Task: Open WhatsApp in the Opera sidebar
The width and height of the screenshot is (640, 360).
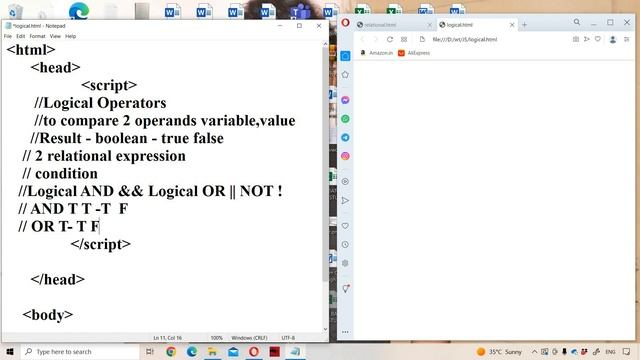Action: [345, 119]
